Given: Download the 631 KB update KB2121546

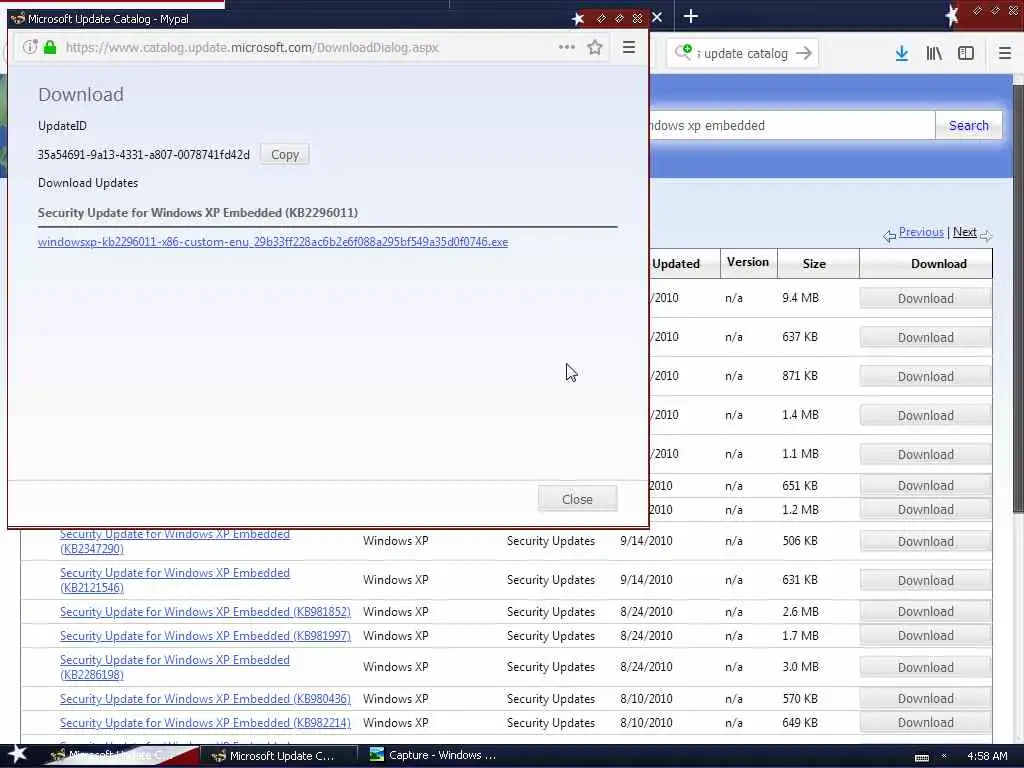Looking at the screenshot, I should (925, 581).
